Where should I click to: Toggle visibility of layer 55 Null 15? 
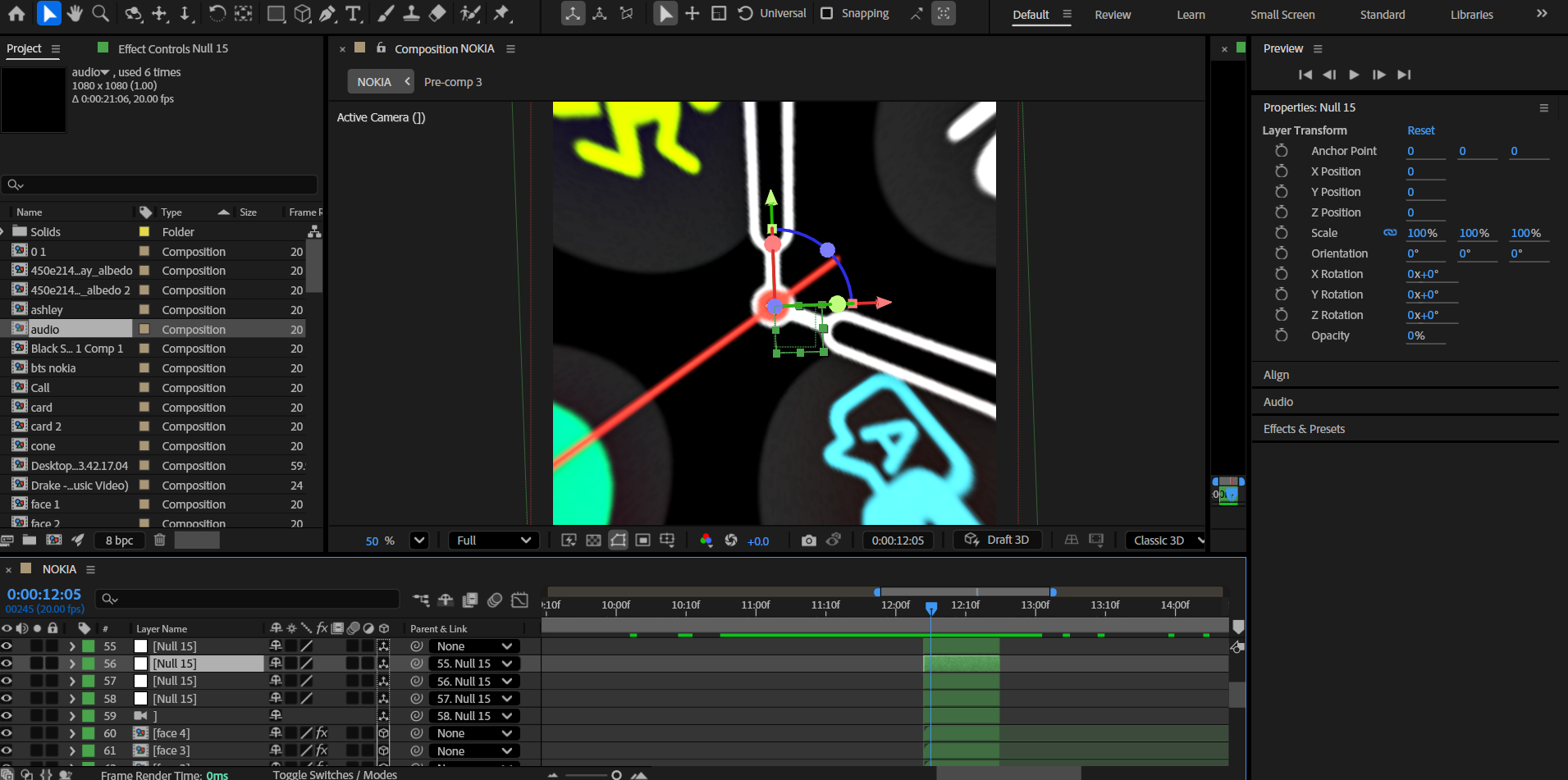(x=7, y=646)
